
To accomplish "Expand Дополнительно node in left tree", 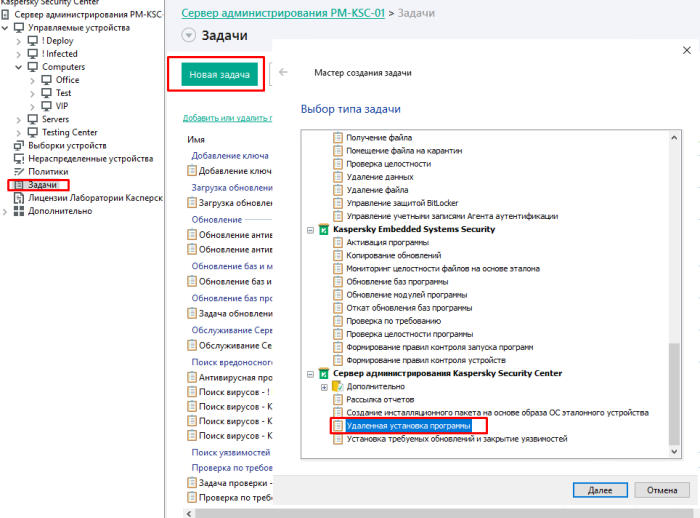I will coord(5,212).
